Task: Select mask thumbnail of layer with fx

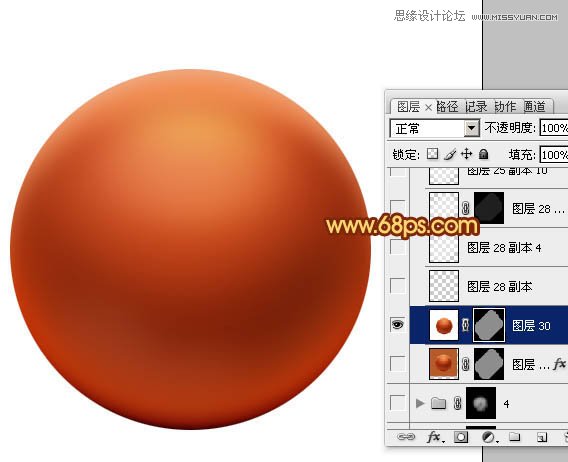Action: coord(489,364)
